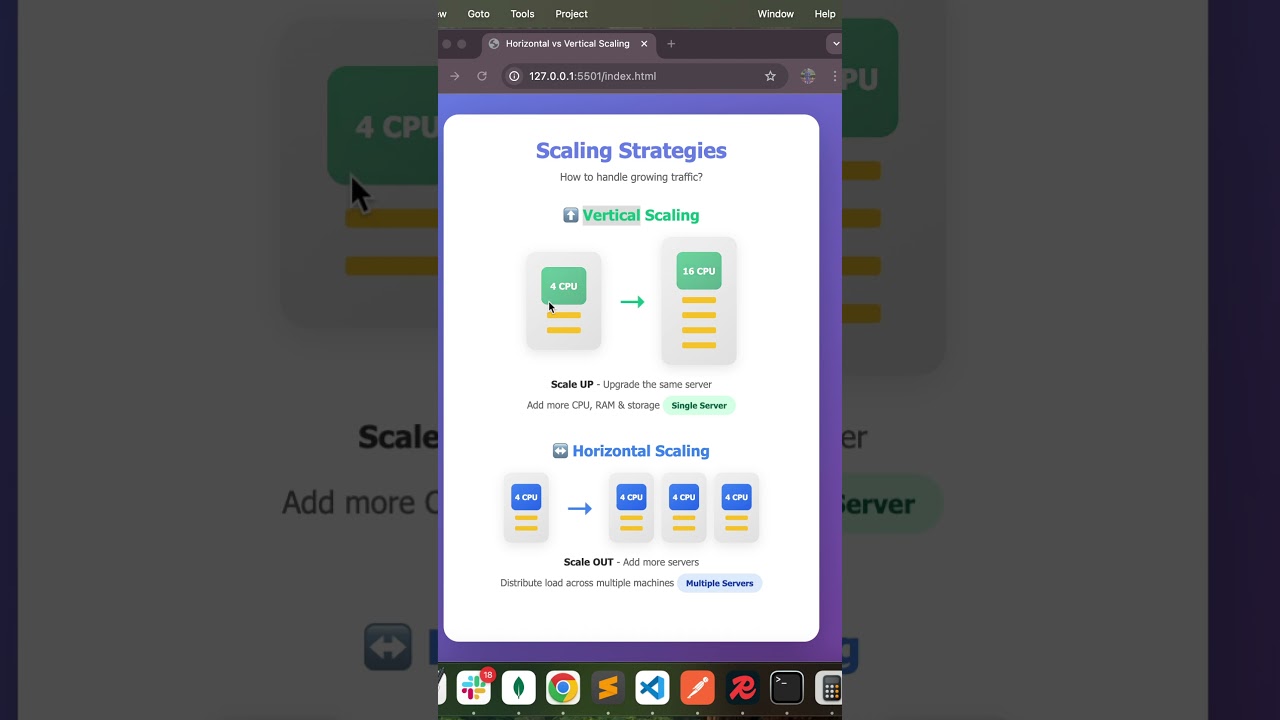Click the Horizontal Scaling heading
The height and width of the screenshot is (720, 1280).
641,451
